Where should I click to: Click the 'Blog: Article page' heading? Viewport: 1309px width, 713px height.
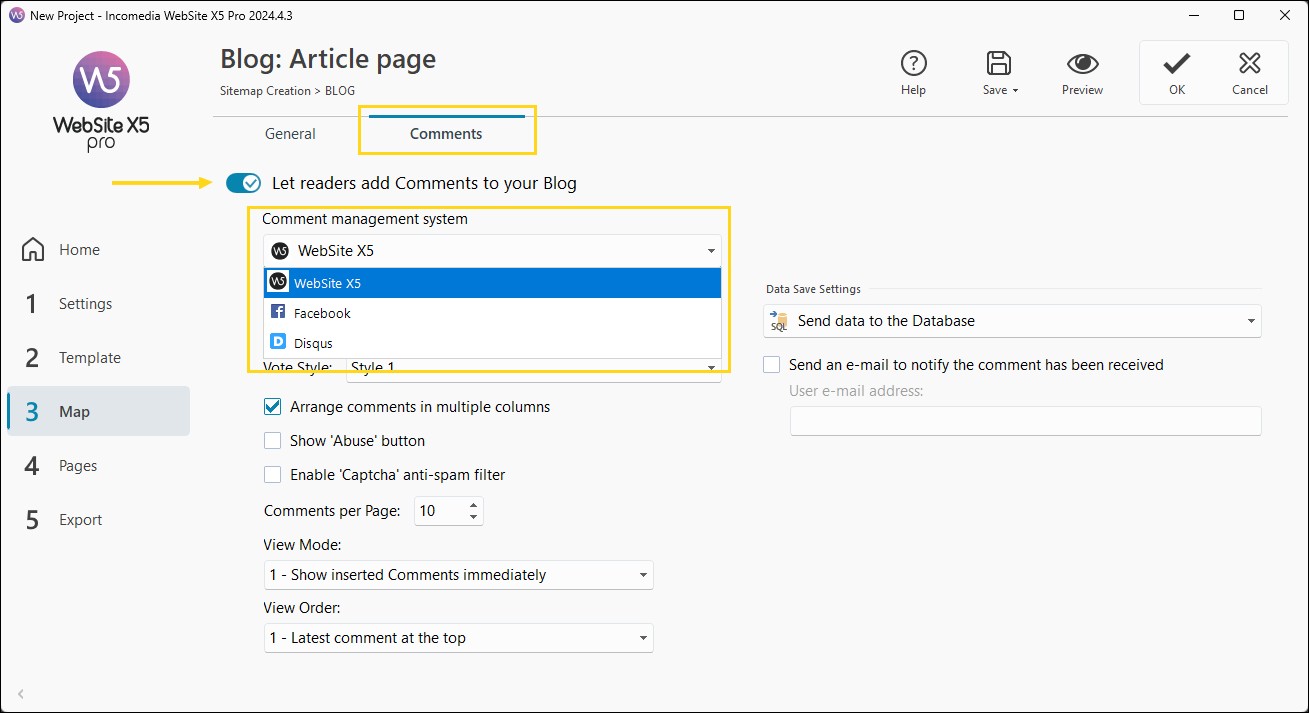[328, 59]
